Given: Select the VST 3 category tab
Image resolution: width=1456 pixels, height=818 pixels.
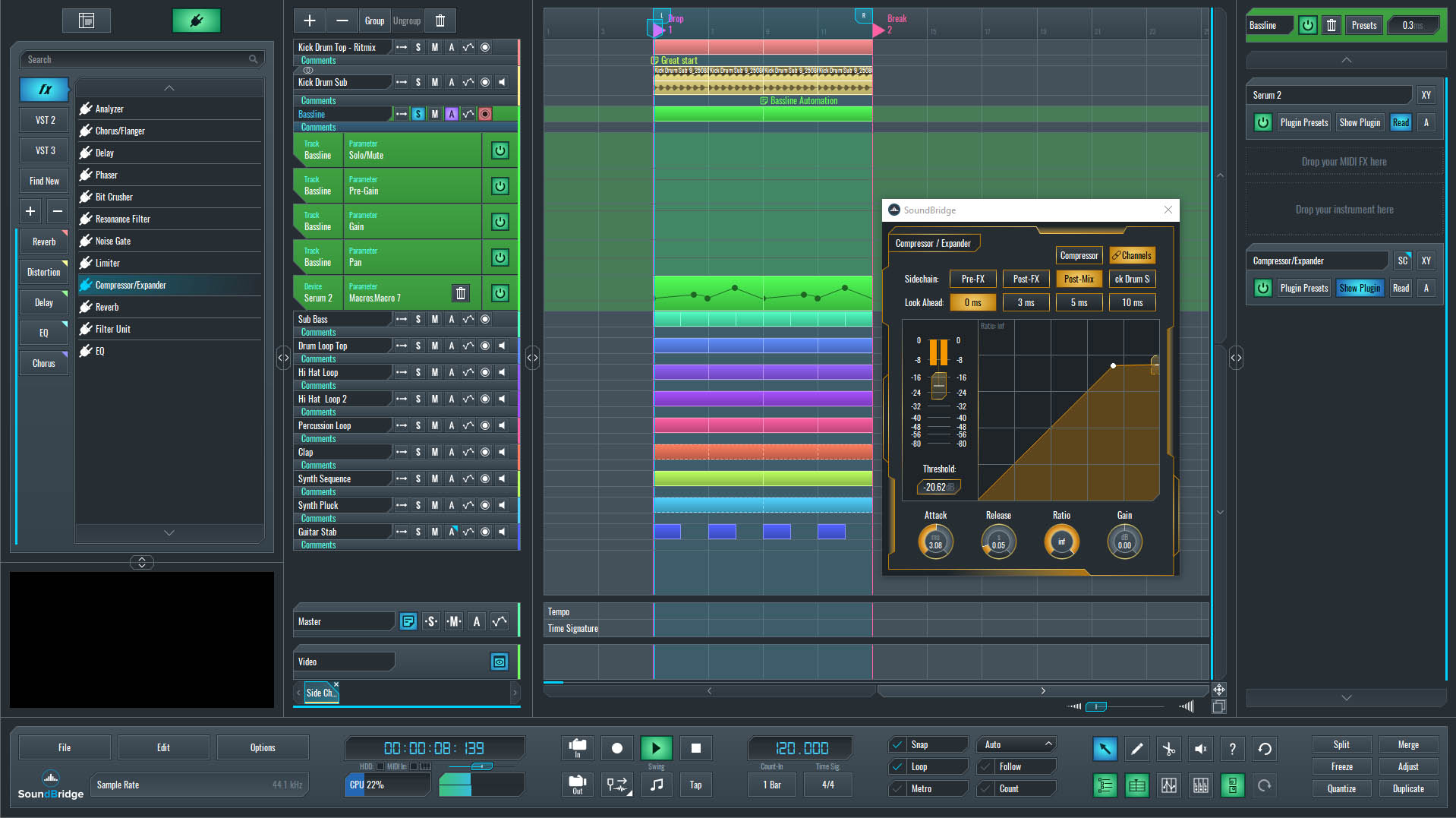Looking at the screenshot, I should pos(45,150).
